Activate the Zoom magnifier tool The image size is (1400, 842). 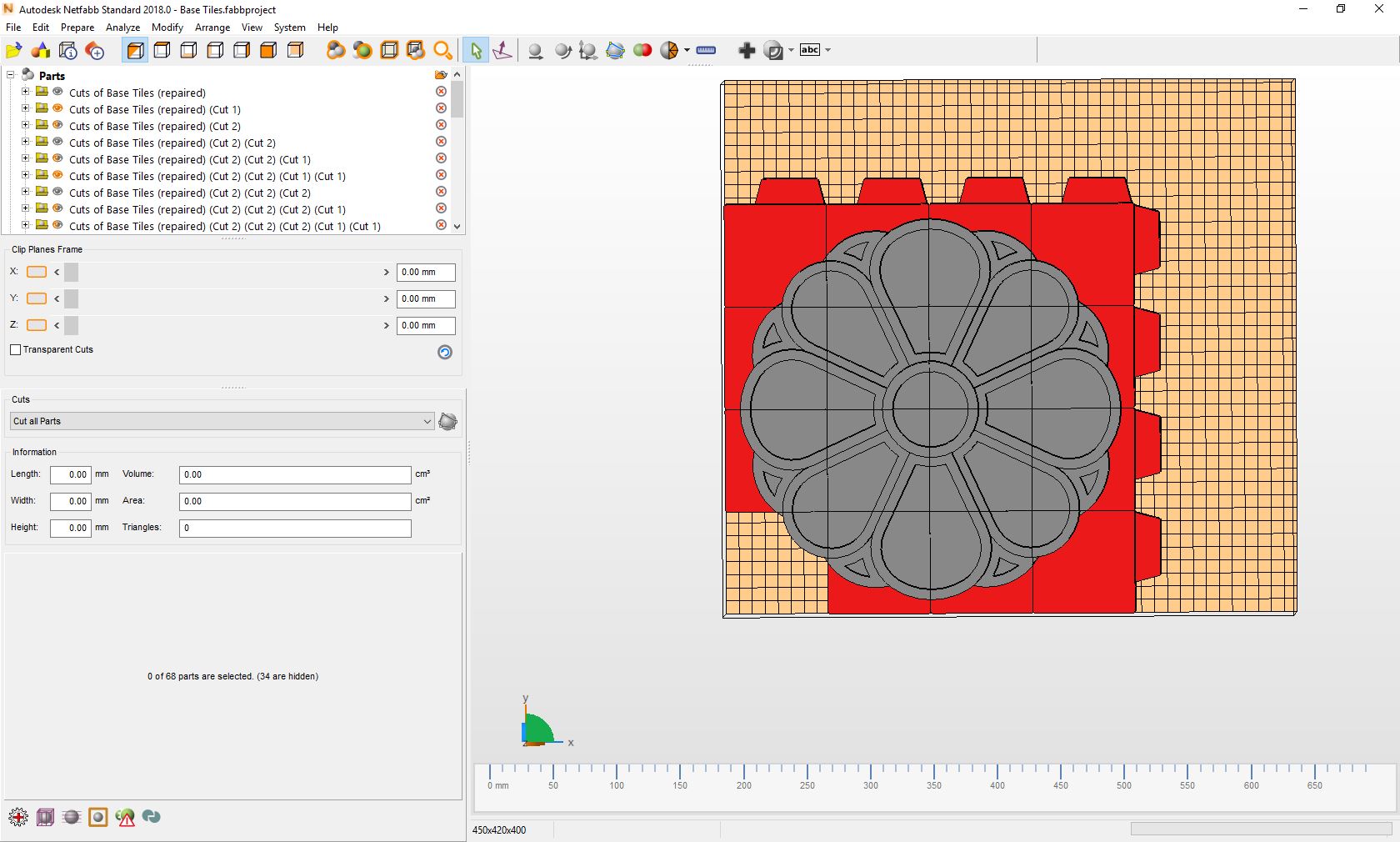442,50
